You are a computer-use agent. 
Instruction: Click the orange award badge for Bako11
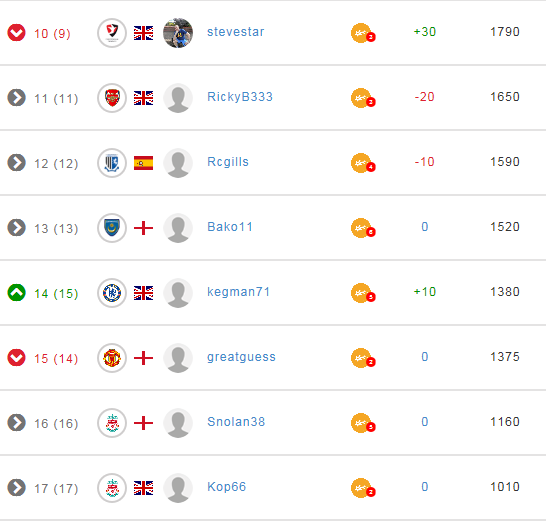(363, 228)
